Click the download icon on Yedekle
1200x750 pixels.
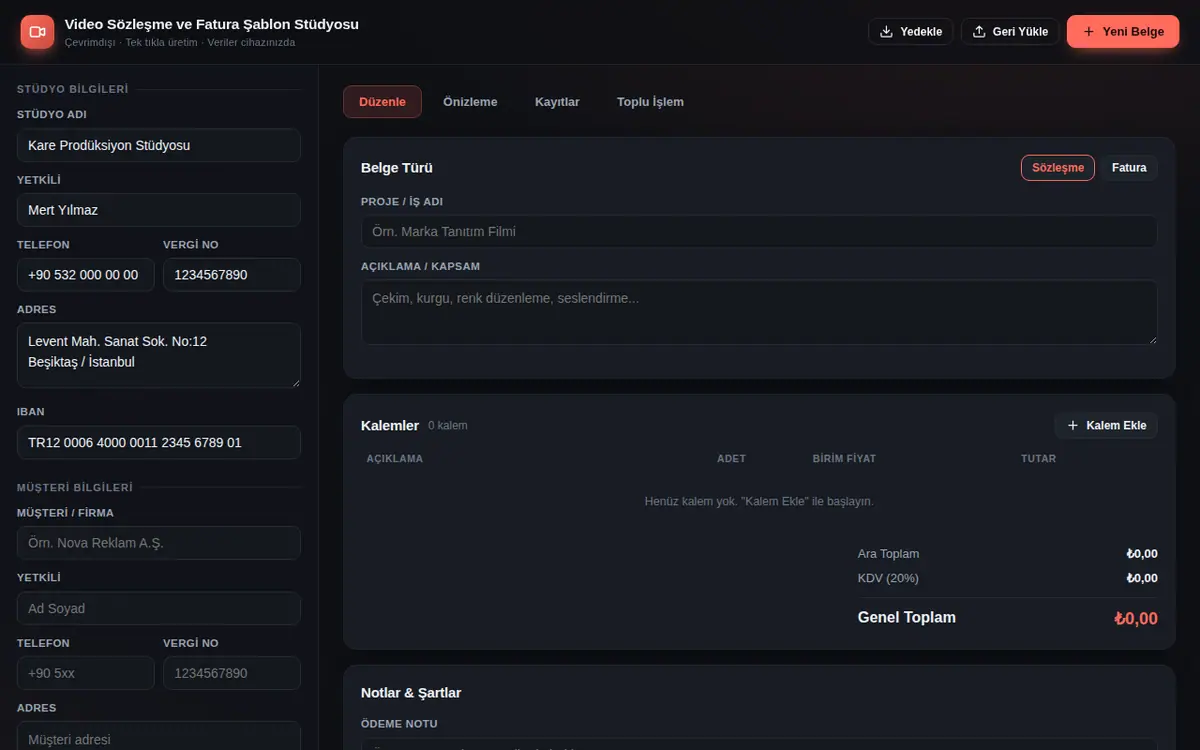pyautogui.click(x=886, y=32)
